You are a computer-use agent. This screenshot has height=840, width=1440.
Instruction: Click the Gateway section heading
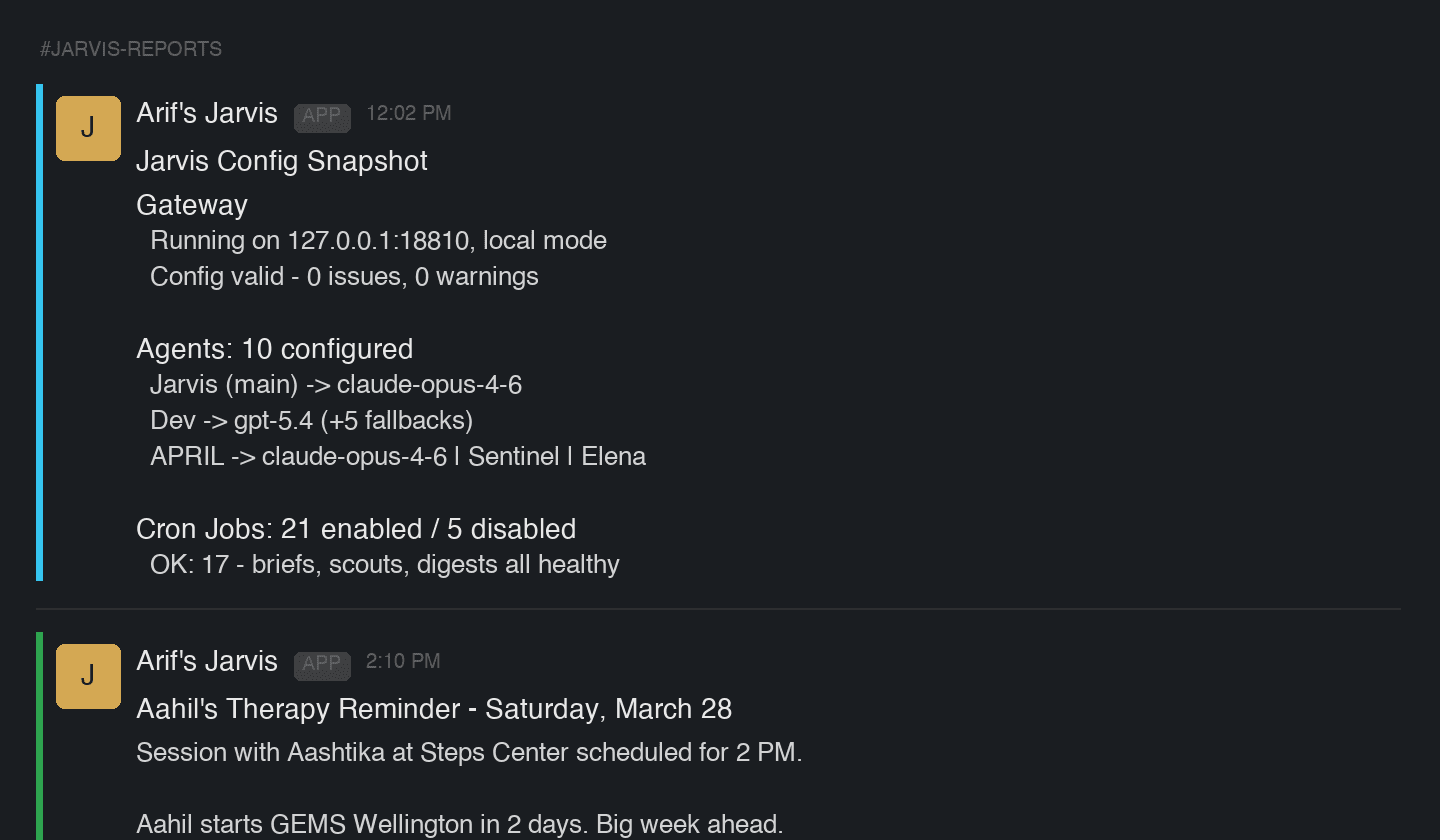[x=191, y=205]
